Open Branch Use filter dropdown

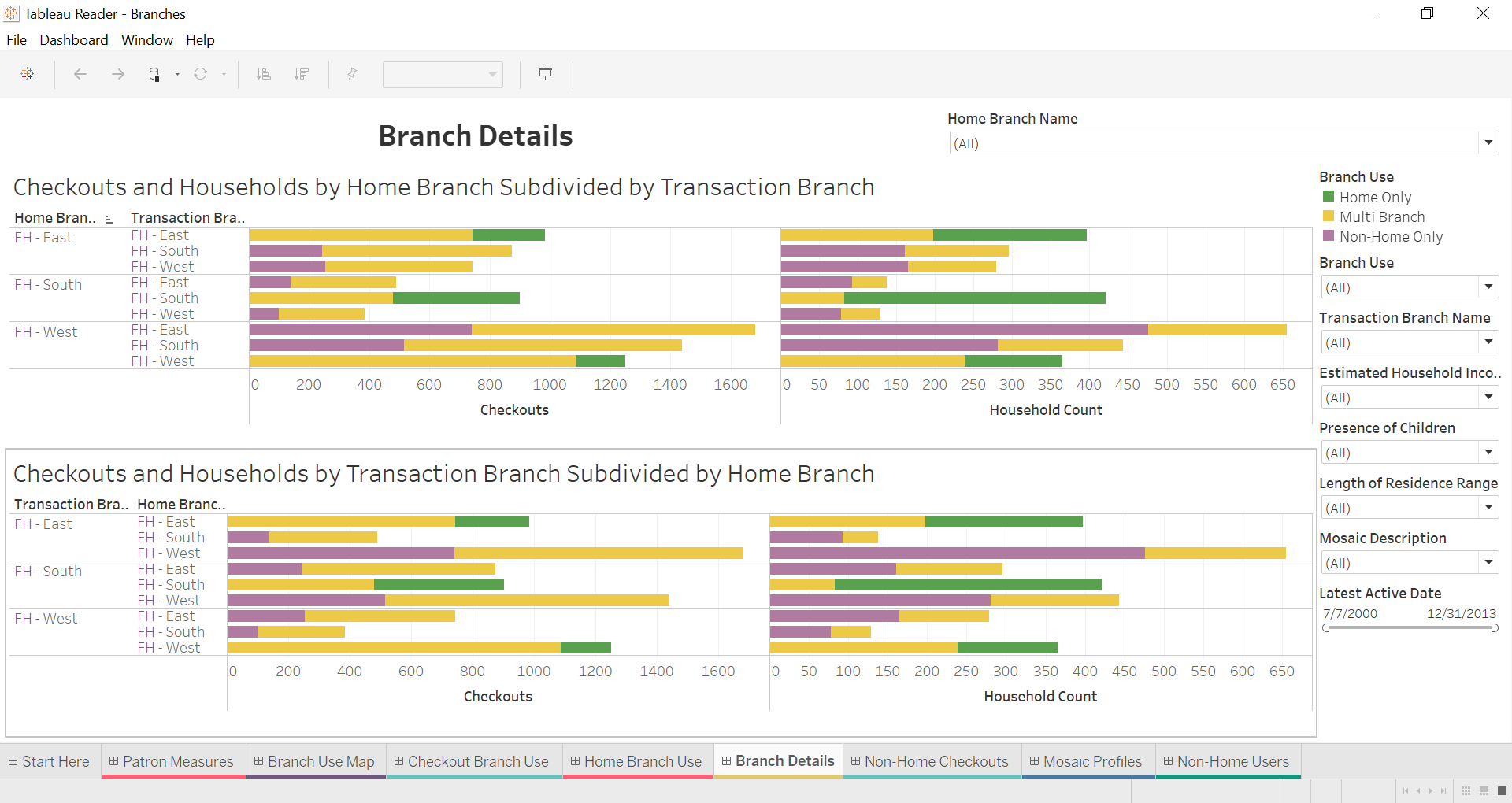1488,287
